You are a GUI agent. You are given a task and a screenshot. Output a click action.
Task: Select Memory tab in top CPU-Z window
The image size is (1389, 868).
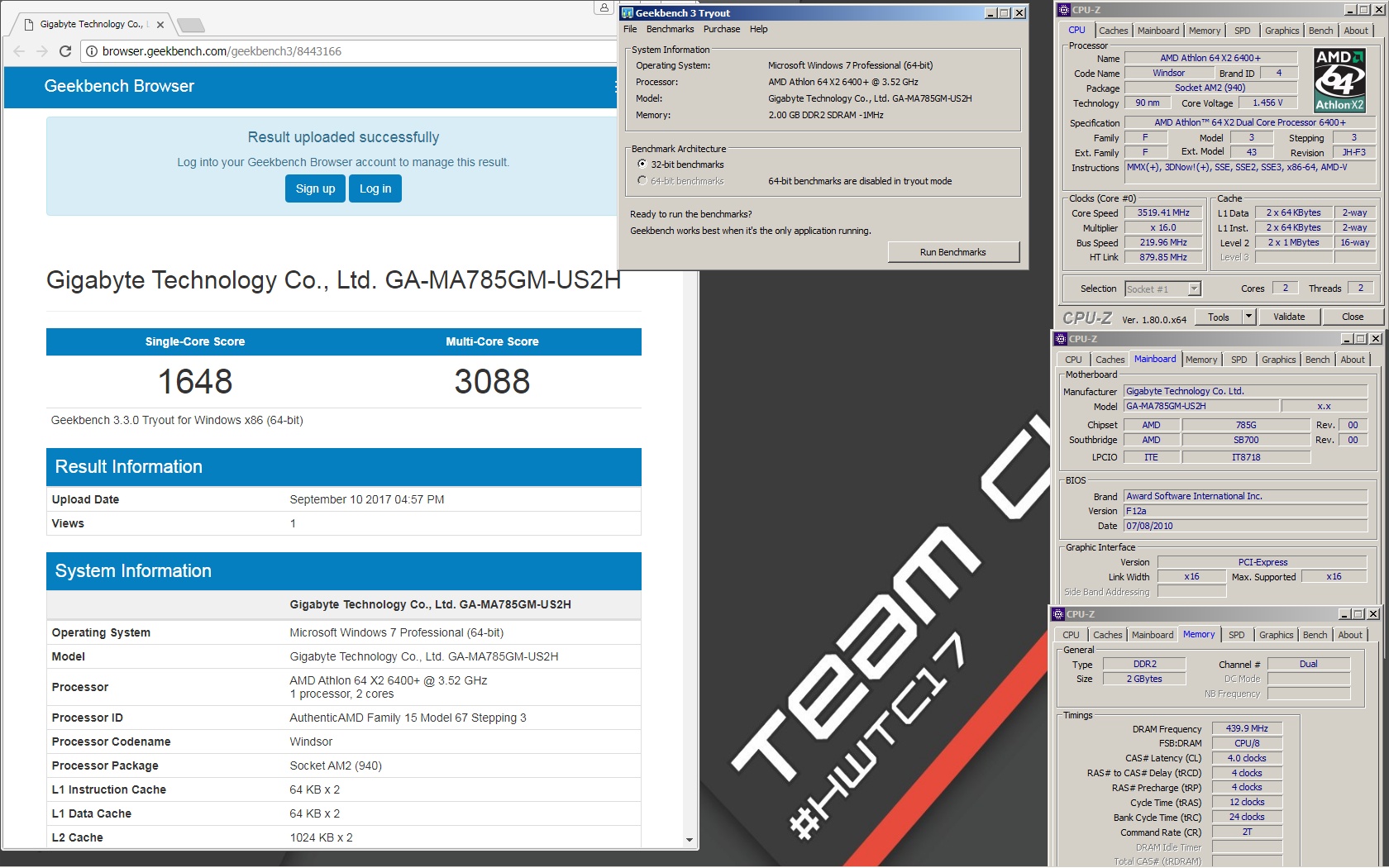tap(1205, 31)
